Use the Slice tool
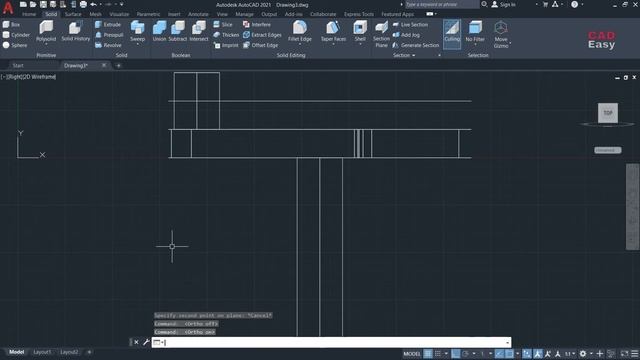The width and height of the screenshot is (640, 360). pyautogui.click(x=223, y=24)
